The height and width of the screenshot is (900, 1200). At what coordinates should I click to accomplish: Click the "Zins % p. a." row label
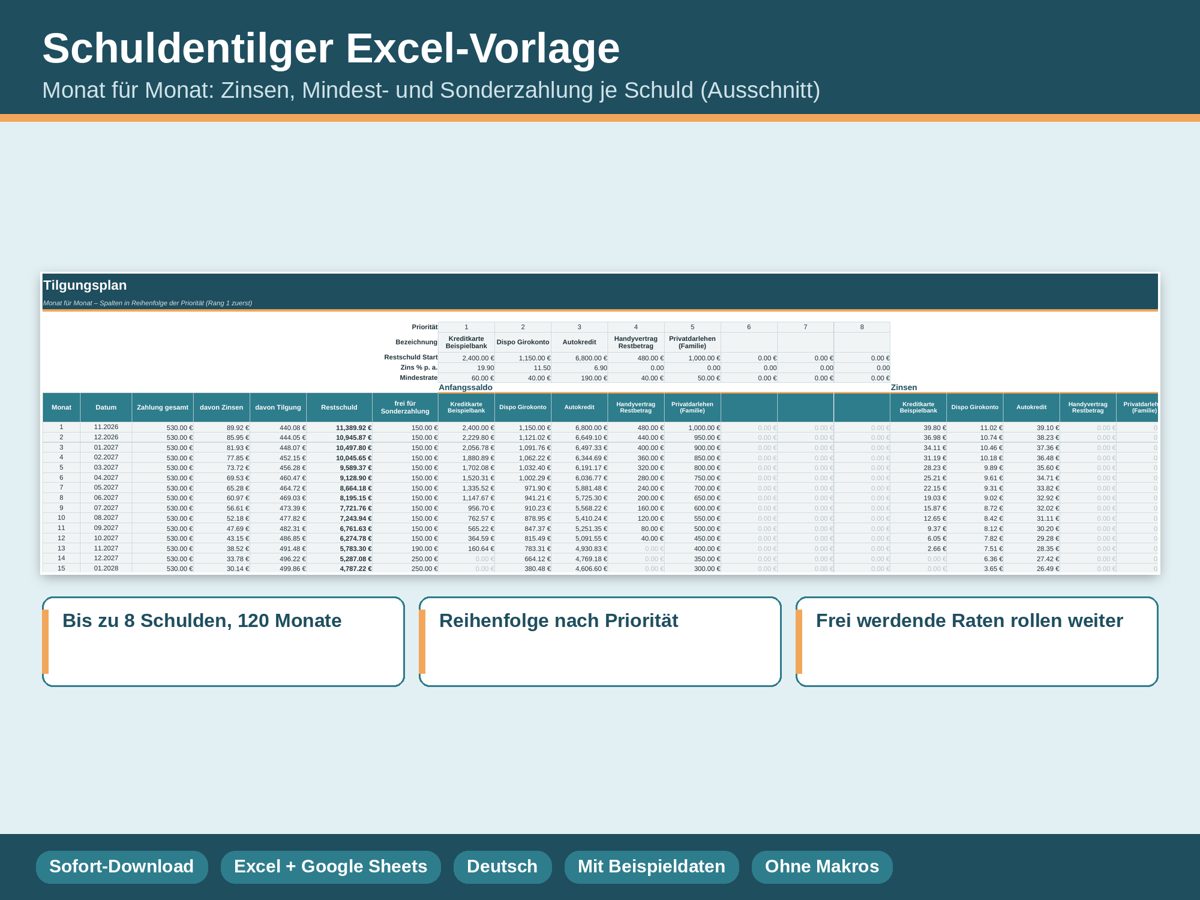419,368
